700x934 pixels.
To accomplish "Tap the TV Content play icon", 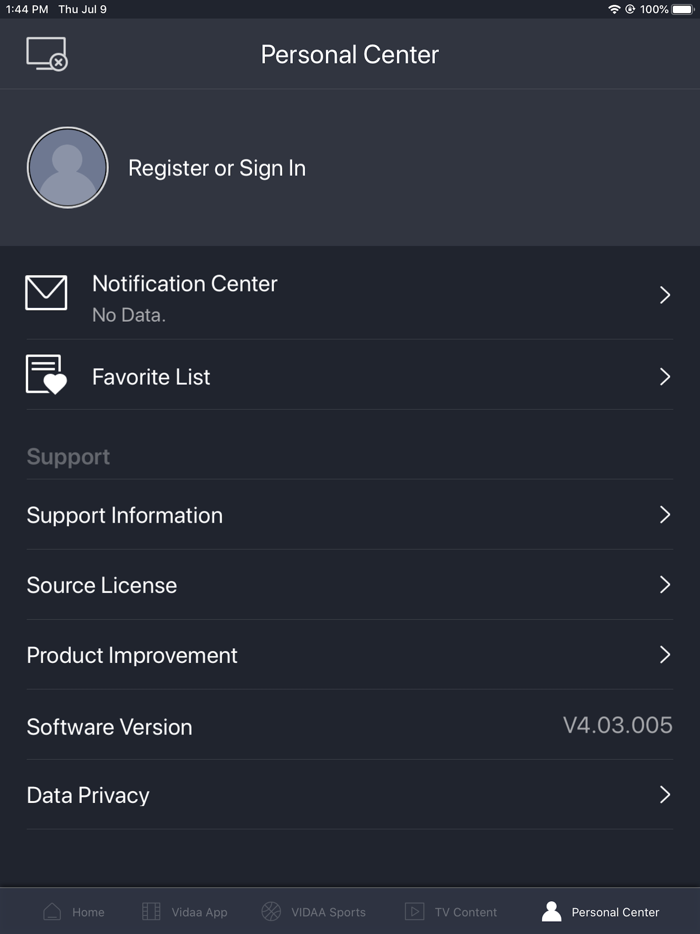I will [414, 911].
